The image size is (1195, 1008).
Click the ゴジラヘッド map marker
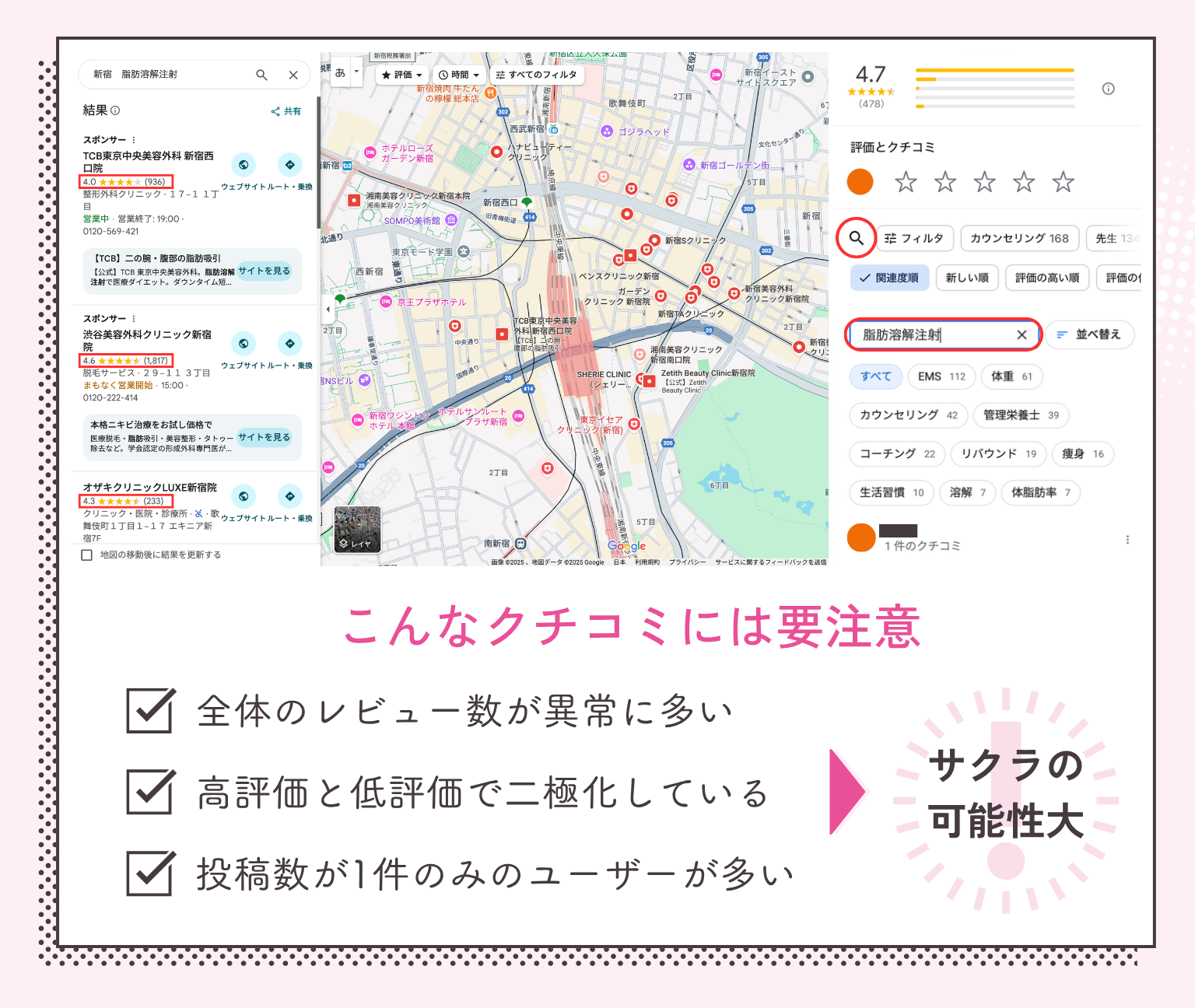point(607,131)
